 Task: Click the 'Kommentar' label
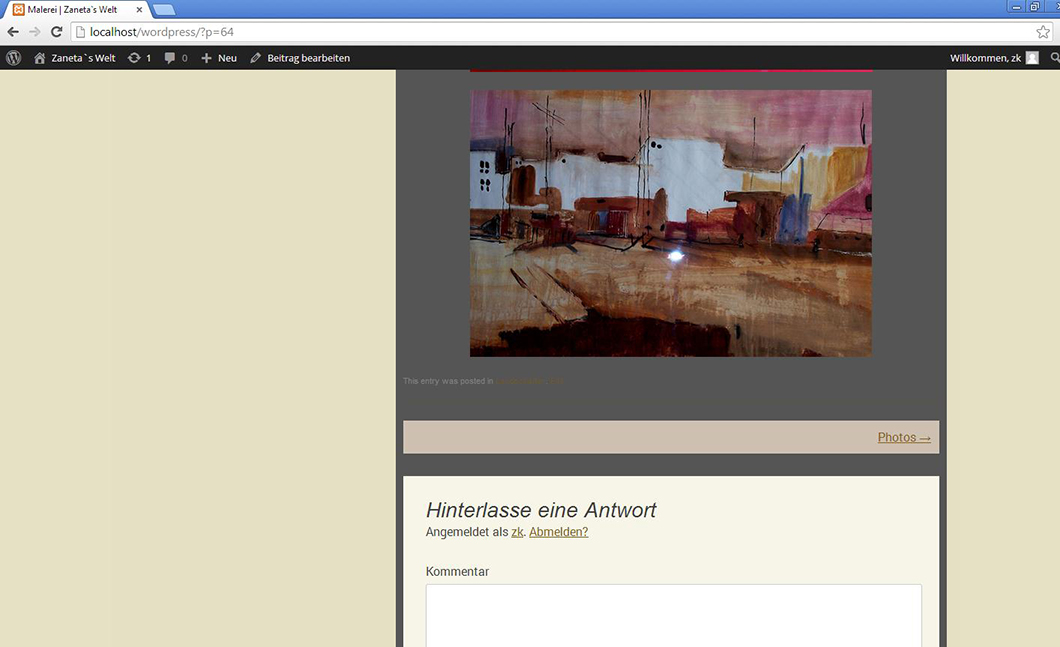(x=457, y=571)
